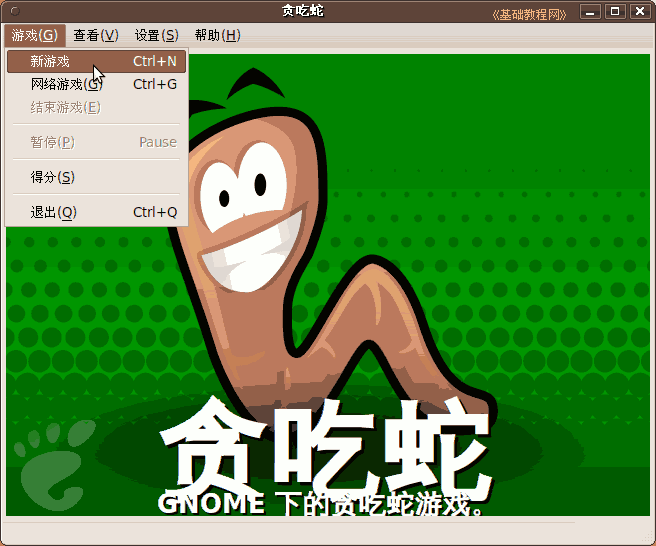Viewport: 656px width, 546px height.
Task: Click the 贪吃蛇 title bar text
Action: click(x=302, y=11)
